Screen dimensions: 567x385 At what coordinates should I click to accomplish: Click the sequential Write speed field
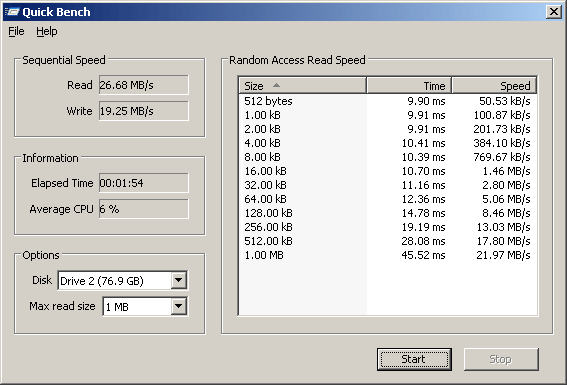144,111
